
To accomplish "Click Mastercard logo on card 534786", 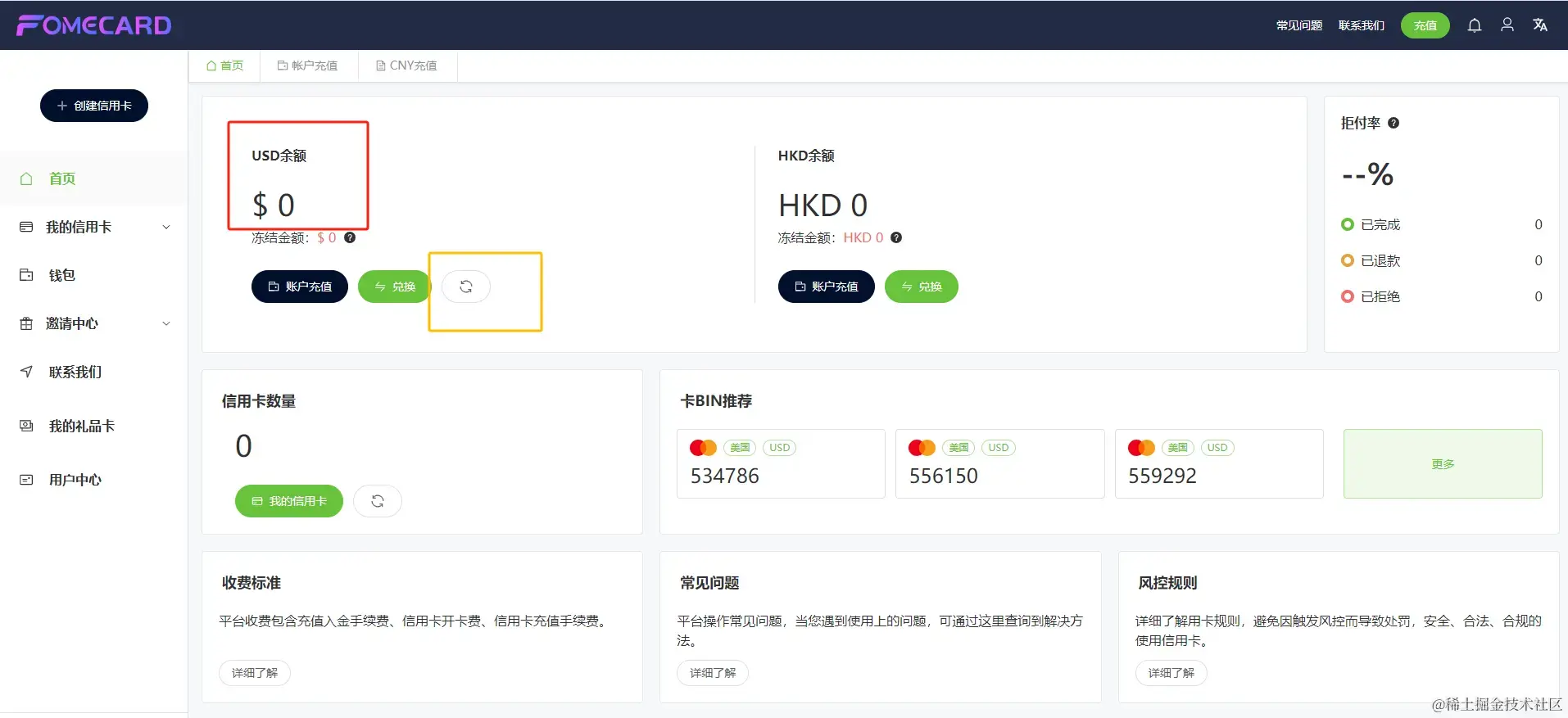I will tap(703, 448).
